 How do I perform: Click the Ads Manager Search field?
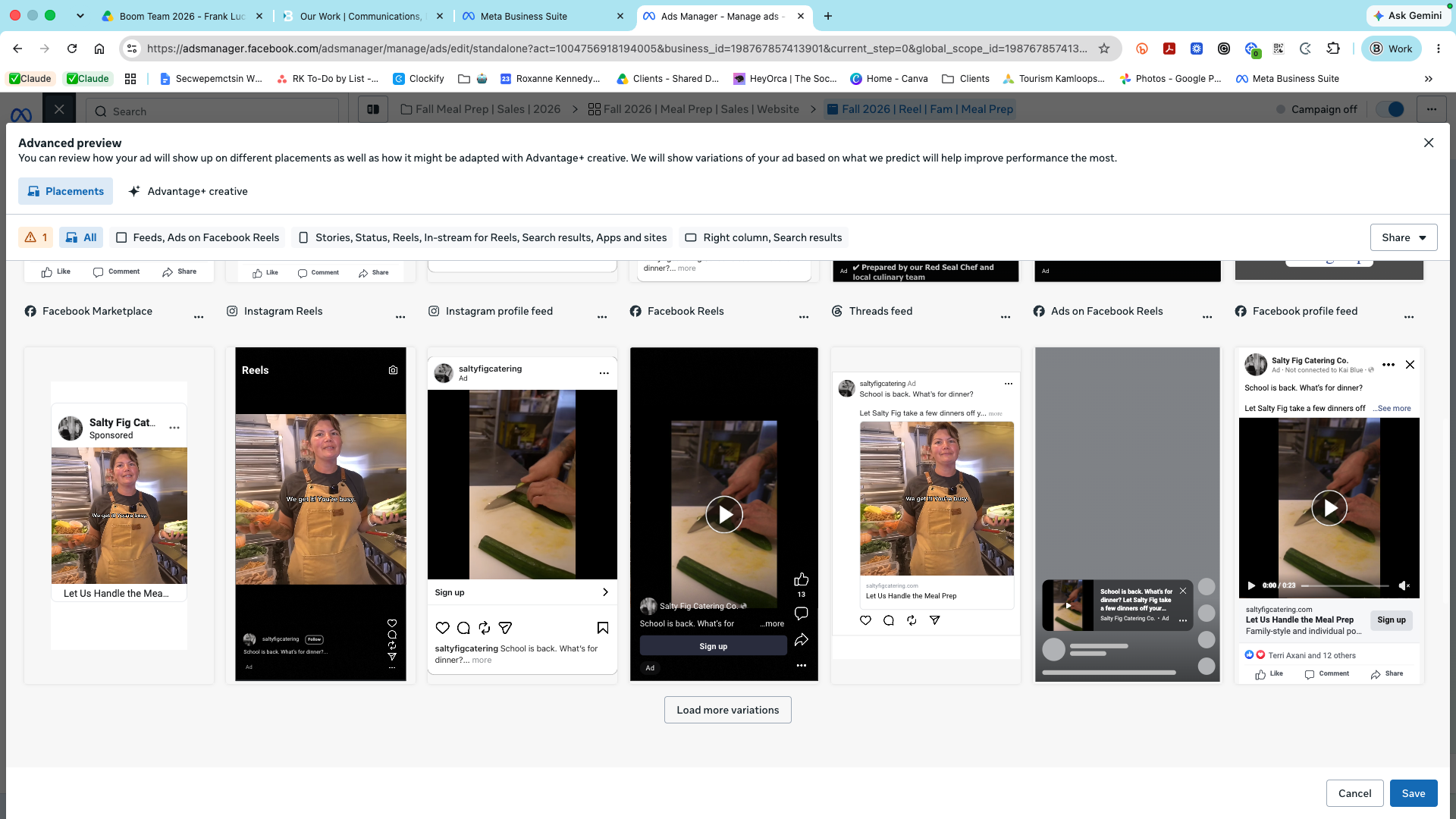point(212,111)
